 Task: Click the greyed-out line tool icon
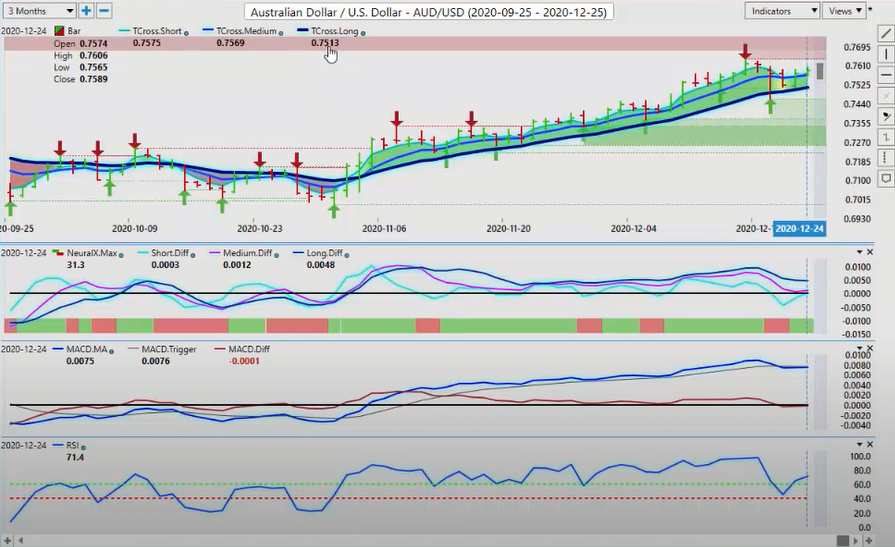[x=886, y=95]
